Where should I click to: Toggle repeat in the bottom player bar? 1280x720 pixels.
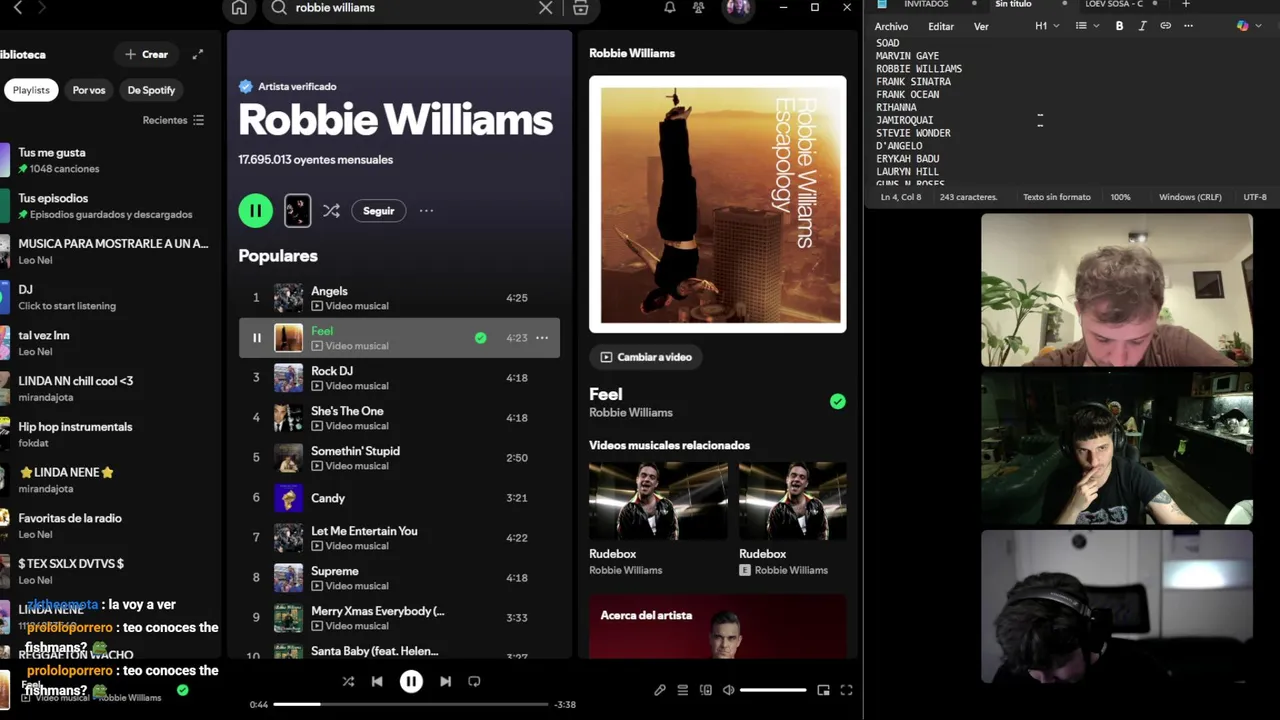pos(474,681)
